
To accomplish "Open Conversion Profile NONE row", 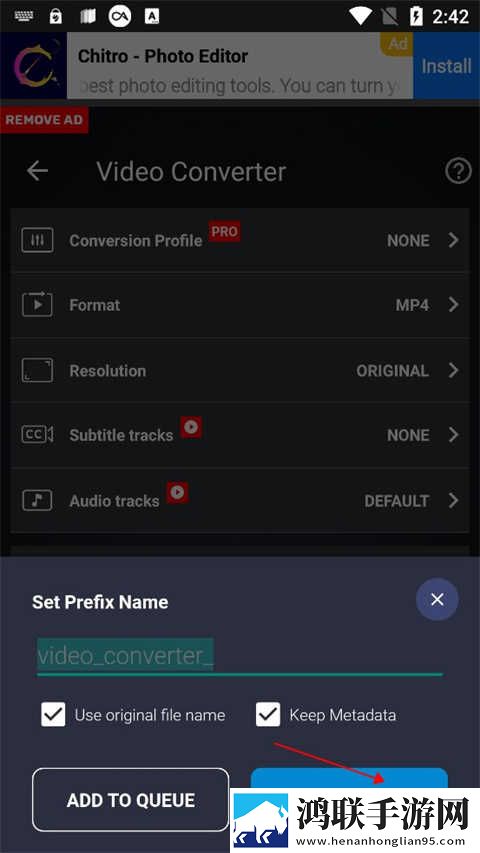I will (x=239, y=240).
